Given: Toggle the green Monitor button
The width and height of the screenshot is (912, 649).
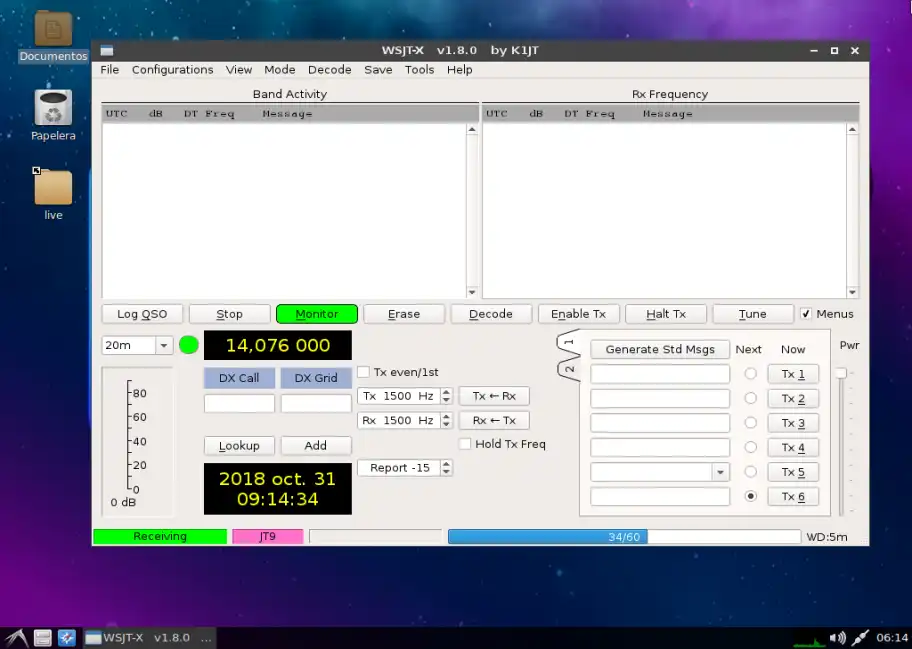Looking at the screenshot, I should click(316, 314).
